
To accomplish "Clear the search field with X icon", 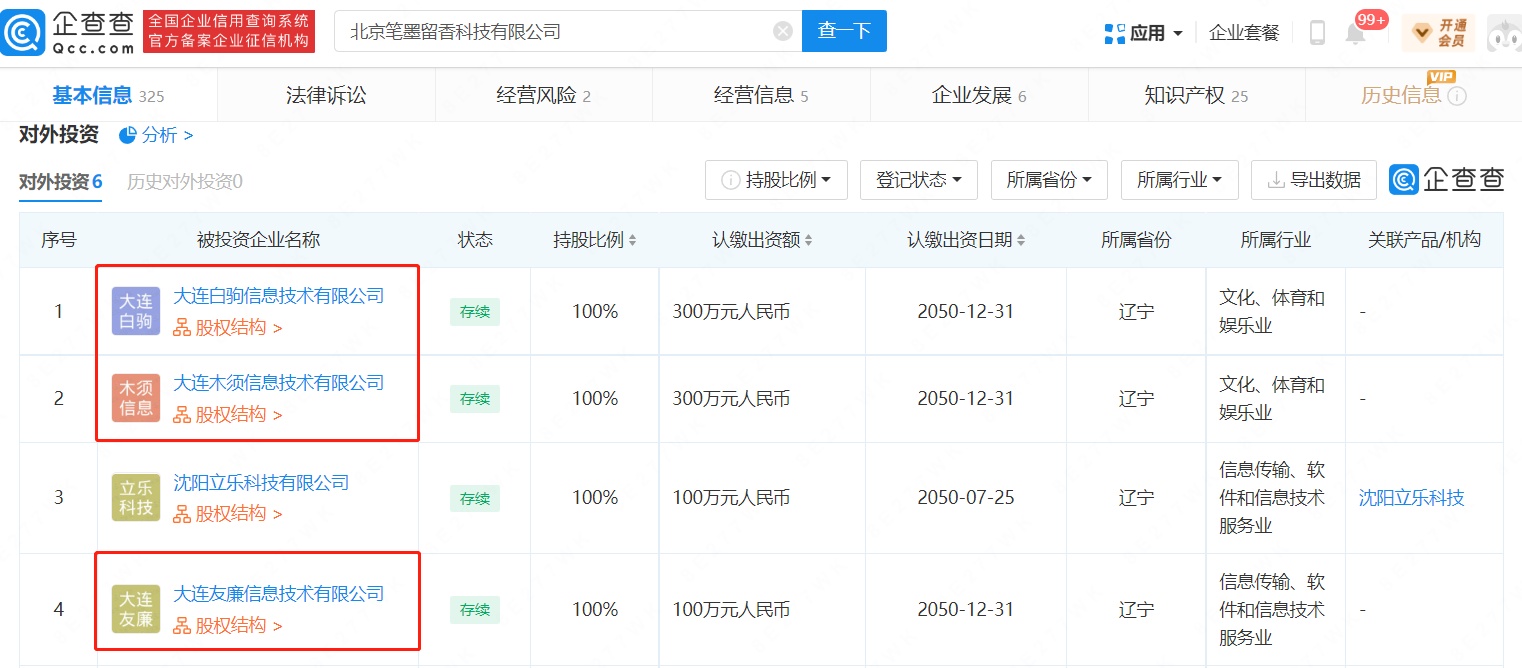I will (783, 32).
